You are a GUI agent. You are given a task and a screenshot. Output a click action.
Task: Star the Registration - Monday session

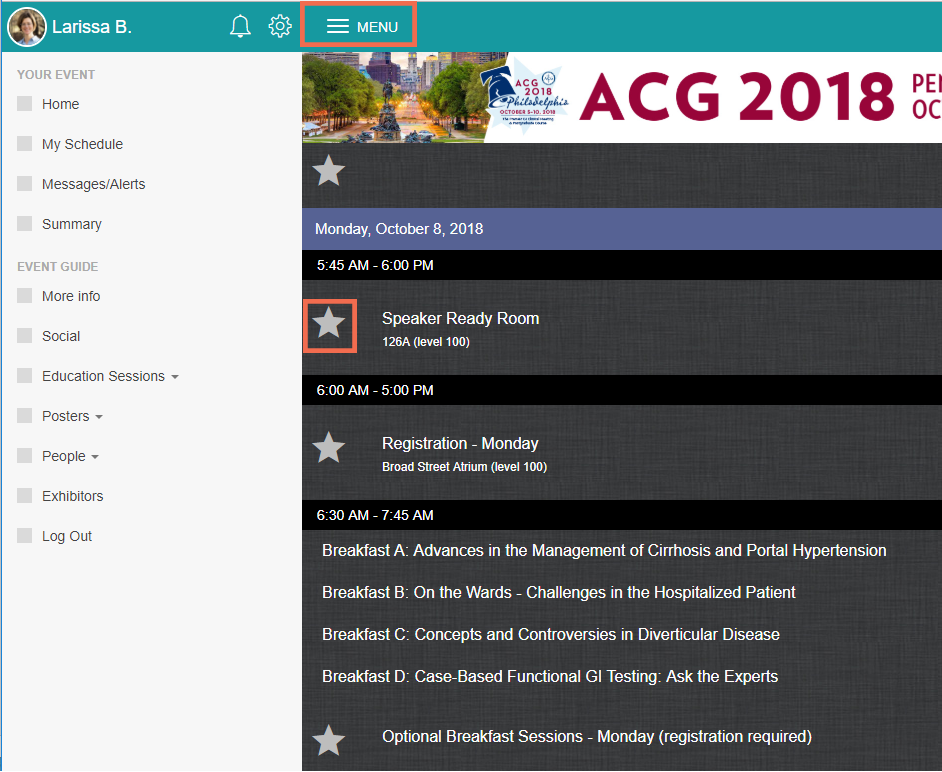(330, 448)
